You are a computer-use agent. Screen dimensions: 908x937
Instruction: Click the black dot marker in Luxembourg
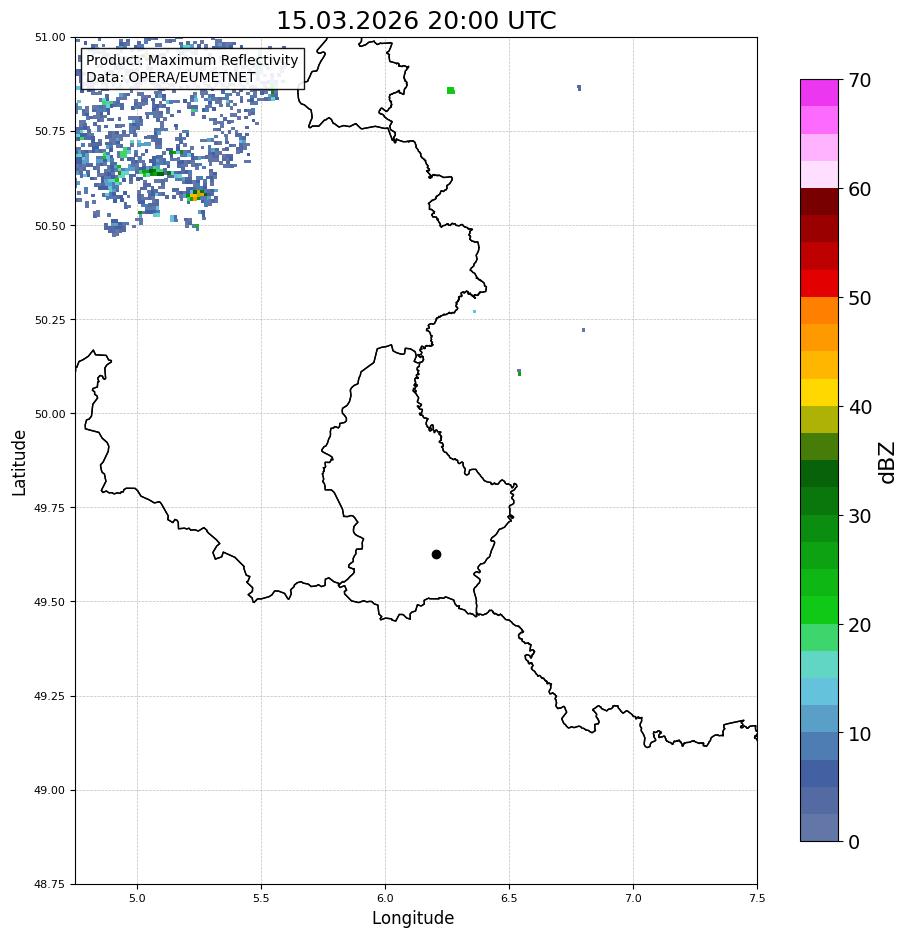pos(436,555)
